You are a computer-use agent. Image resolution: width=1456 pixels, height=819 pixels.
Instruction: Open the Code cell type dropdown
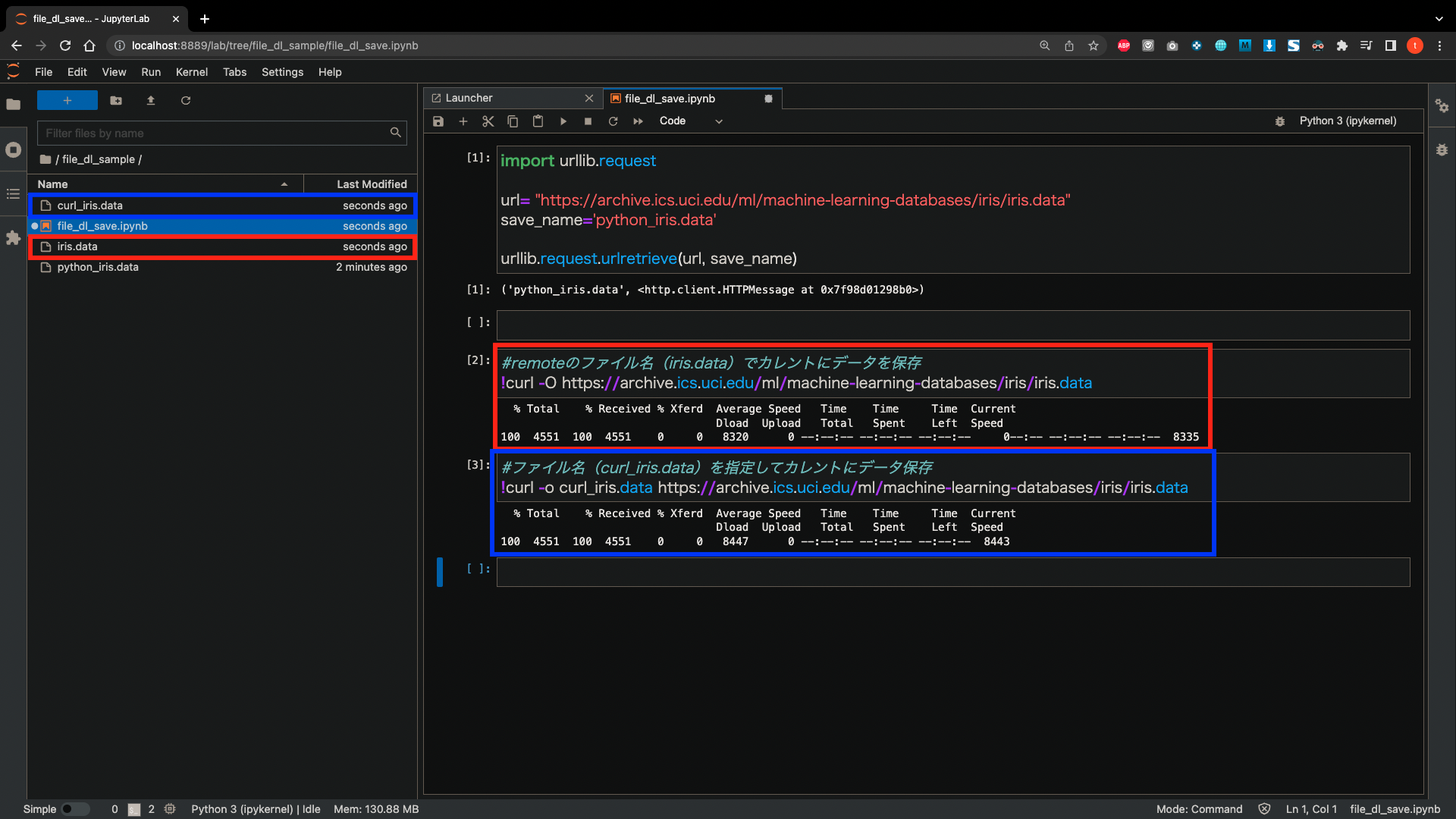pyautogui.click(x=690, y=121)
